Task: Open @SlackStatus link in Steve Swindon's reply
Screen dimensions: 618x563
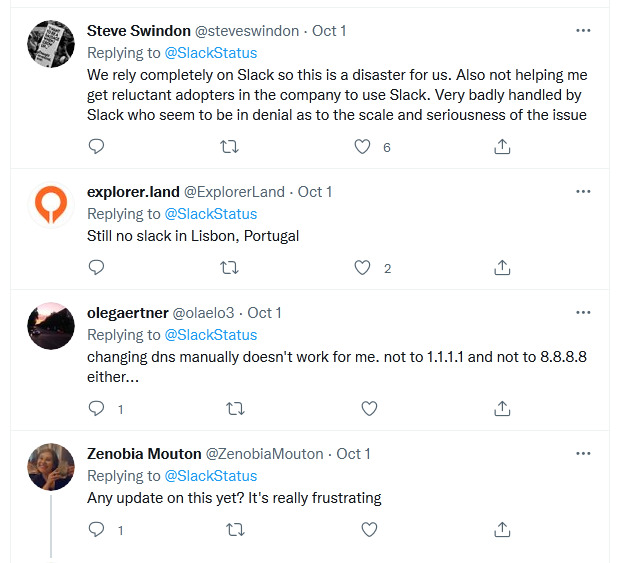Action: tap(210, 52)
